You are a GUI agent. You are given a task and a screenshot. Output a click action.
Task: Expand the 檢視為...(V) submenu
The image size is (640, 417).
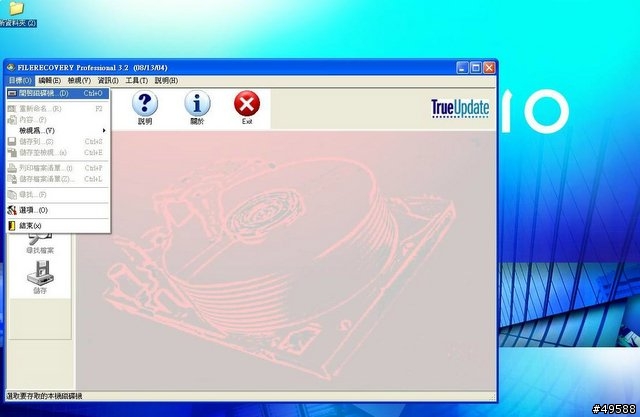point(58,131)
